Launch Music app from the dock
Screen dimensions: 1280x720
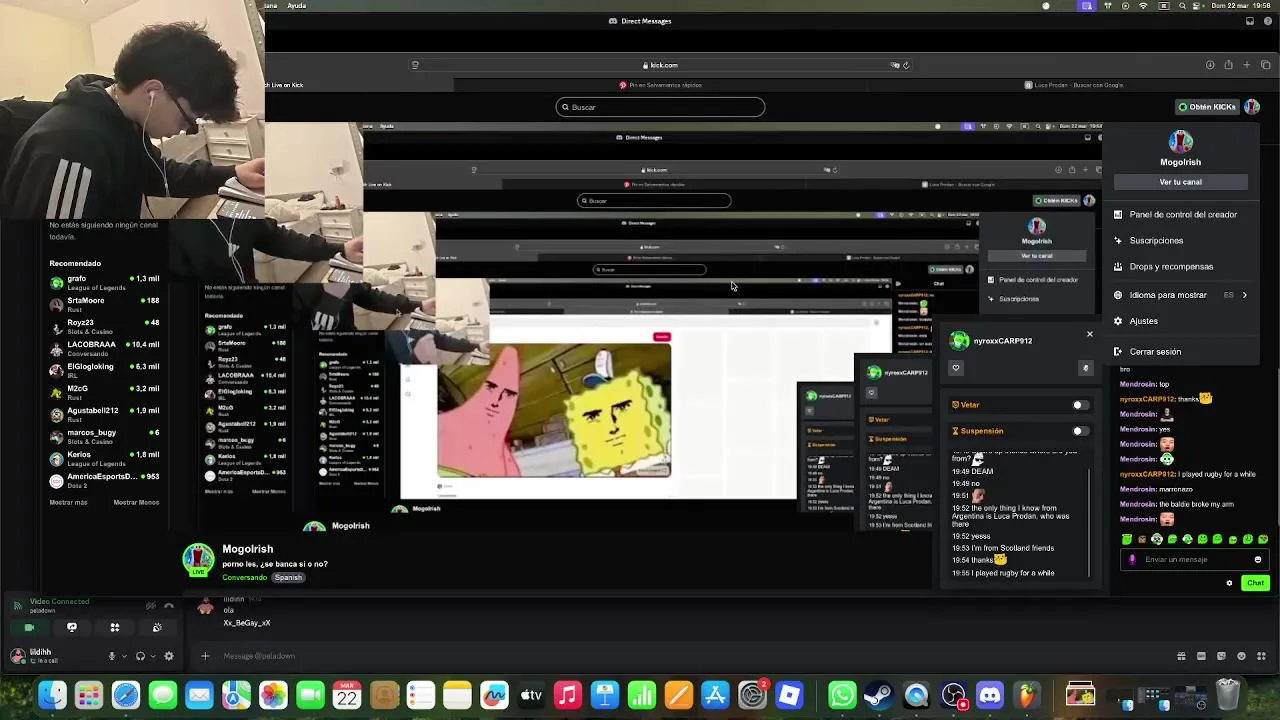tap(568, 695)
